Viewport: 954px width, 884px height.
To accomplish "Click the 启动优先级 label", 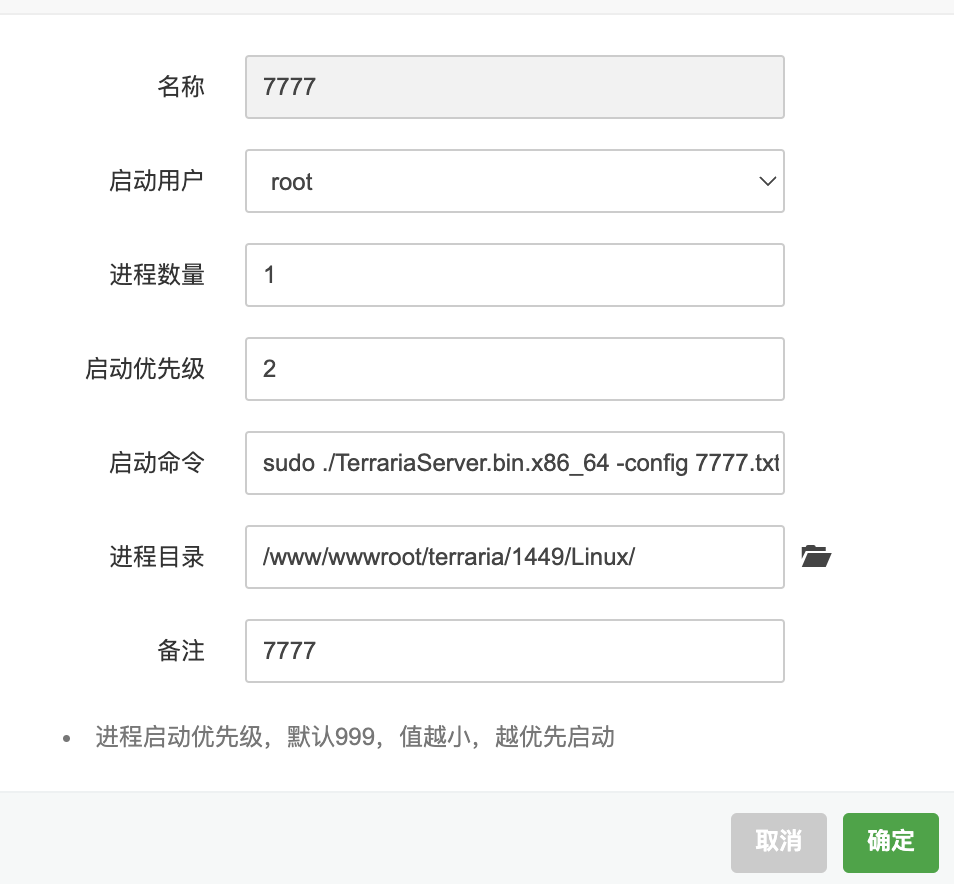I will (x=145, y=369).
